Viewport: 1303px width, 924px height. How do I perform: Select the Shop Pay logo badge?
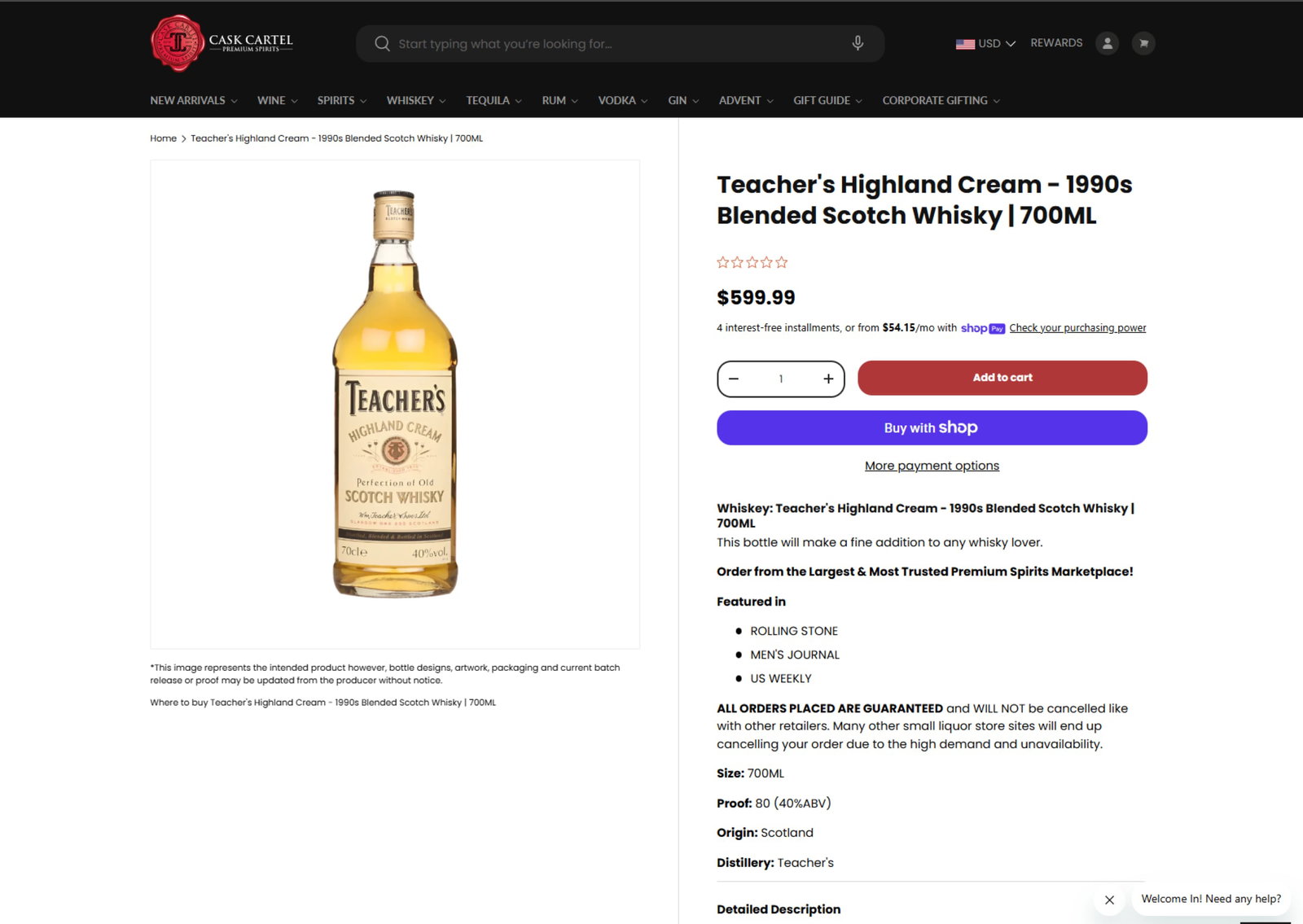coord(983,328)
